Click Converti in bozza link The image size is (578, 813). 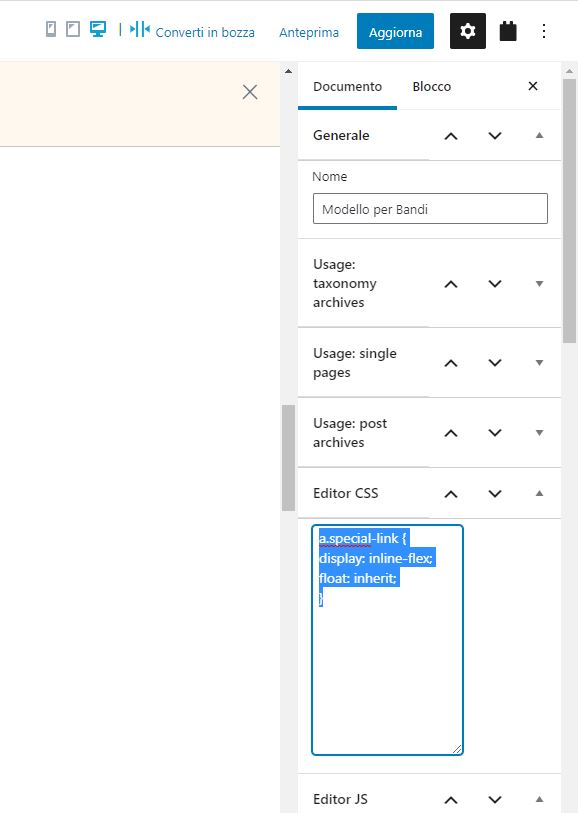click(x=205, y=32)
